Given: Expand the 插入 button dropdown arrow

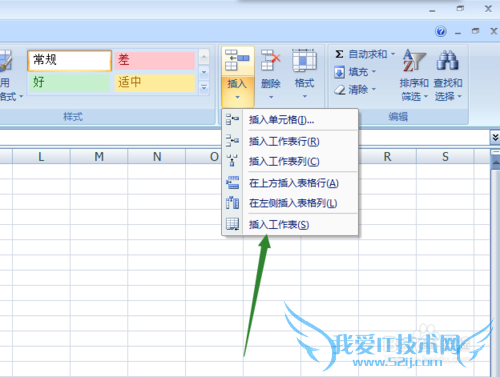Looking at the screenshot, I should point(237,97).
